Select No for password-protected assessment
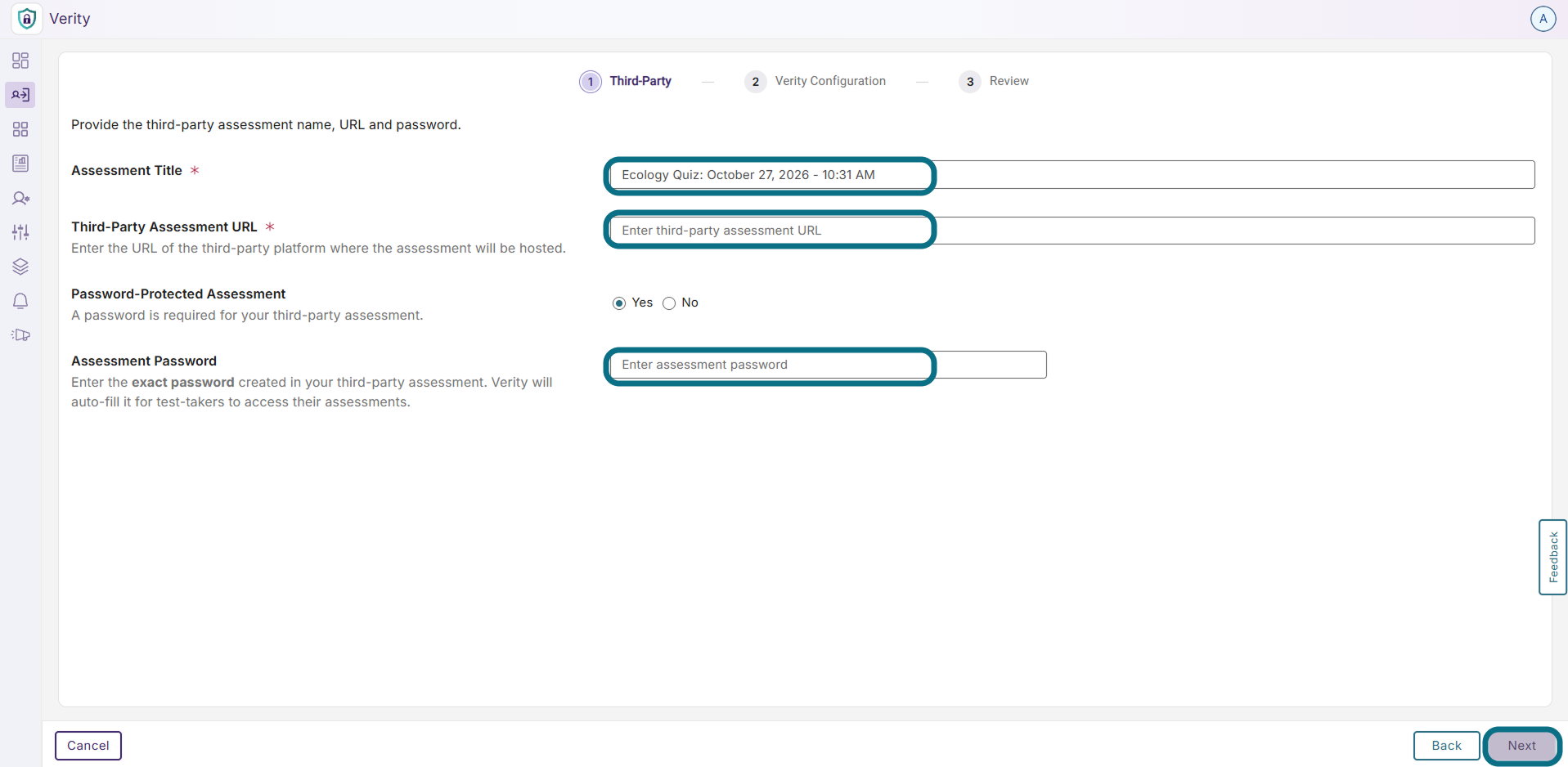1568x767 pixels. [669, 303]
